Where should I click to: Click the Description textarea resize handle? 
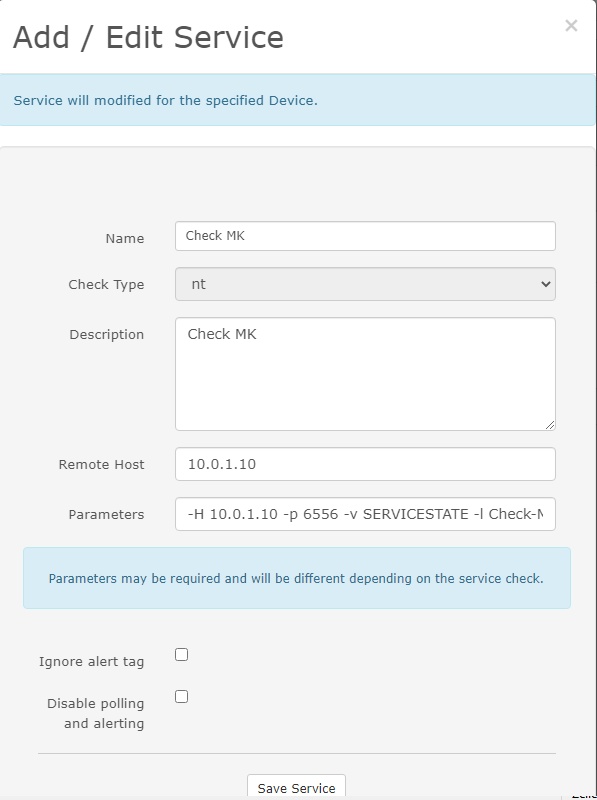coord(549,423)
